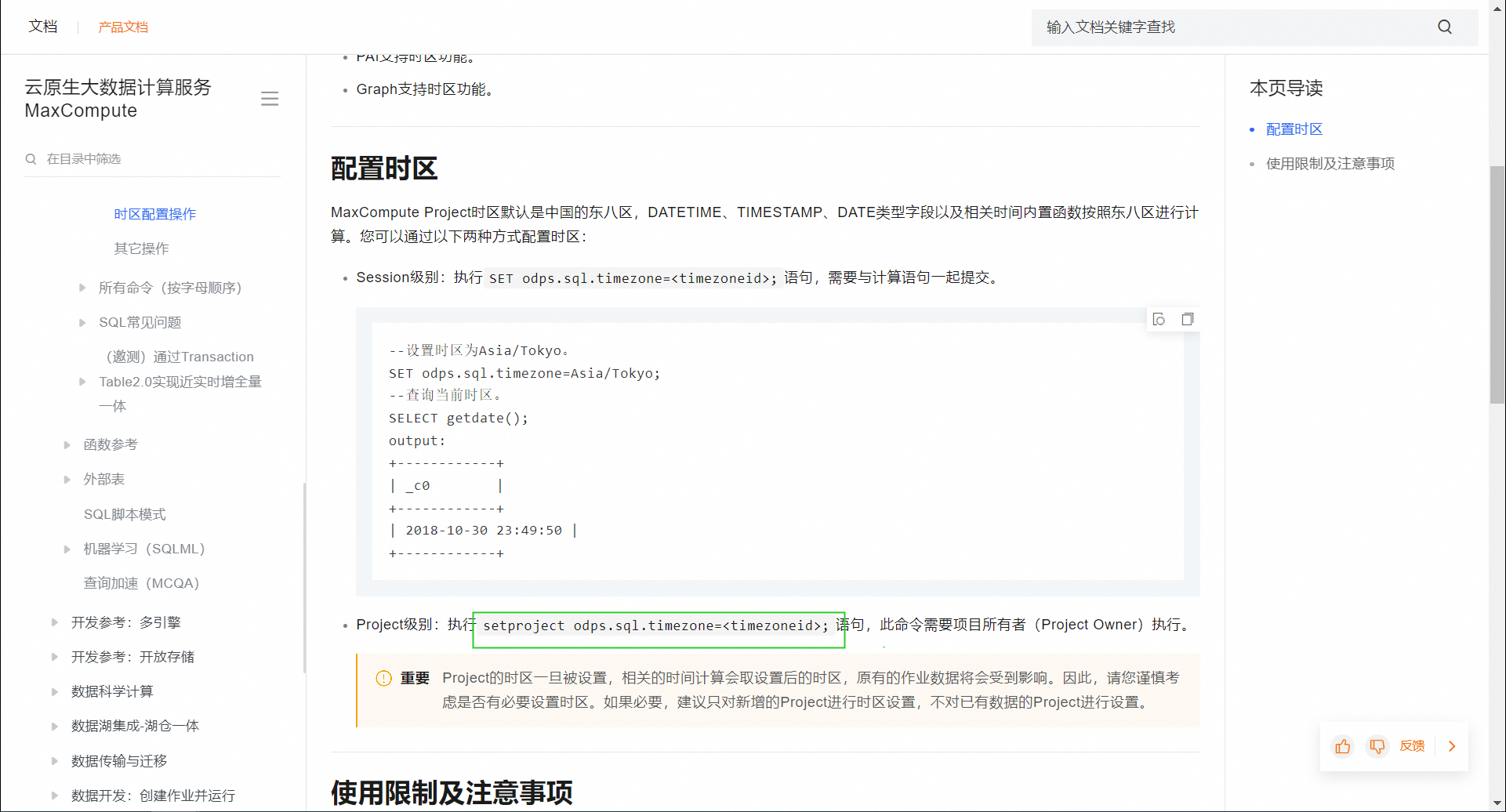Expand the Table2.0 Transaction tree node

pyautogui.click(x=82, y=382)
